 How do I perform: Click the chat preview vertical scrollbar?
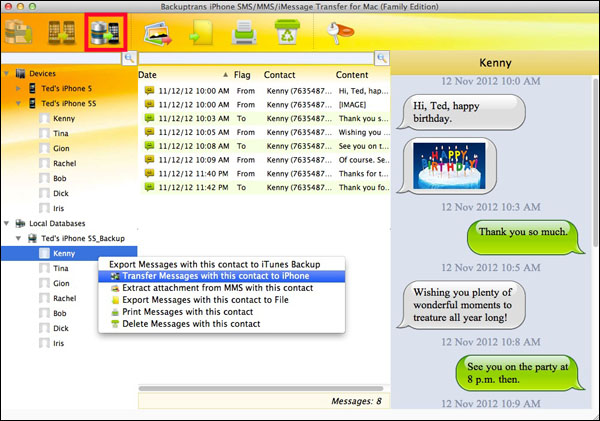click(595, 161)
